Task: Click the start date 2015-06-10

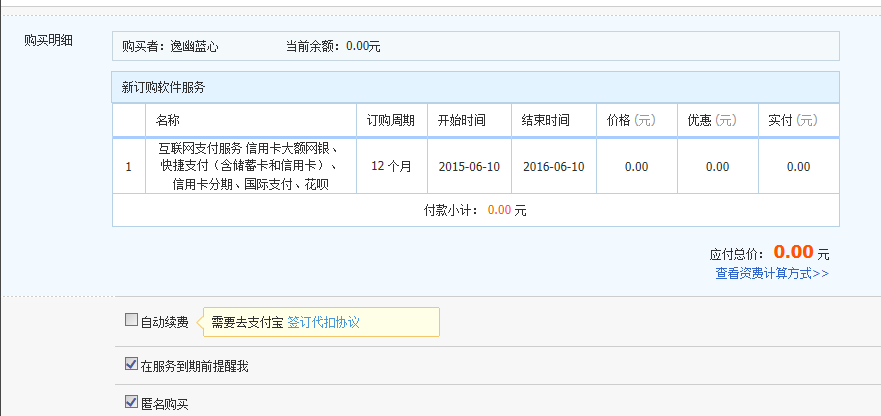Action: pos(469,166)
